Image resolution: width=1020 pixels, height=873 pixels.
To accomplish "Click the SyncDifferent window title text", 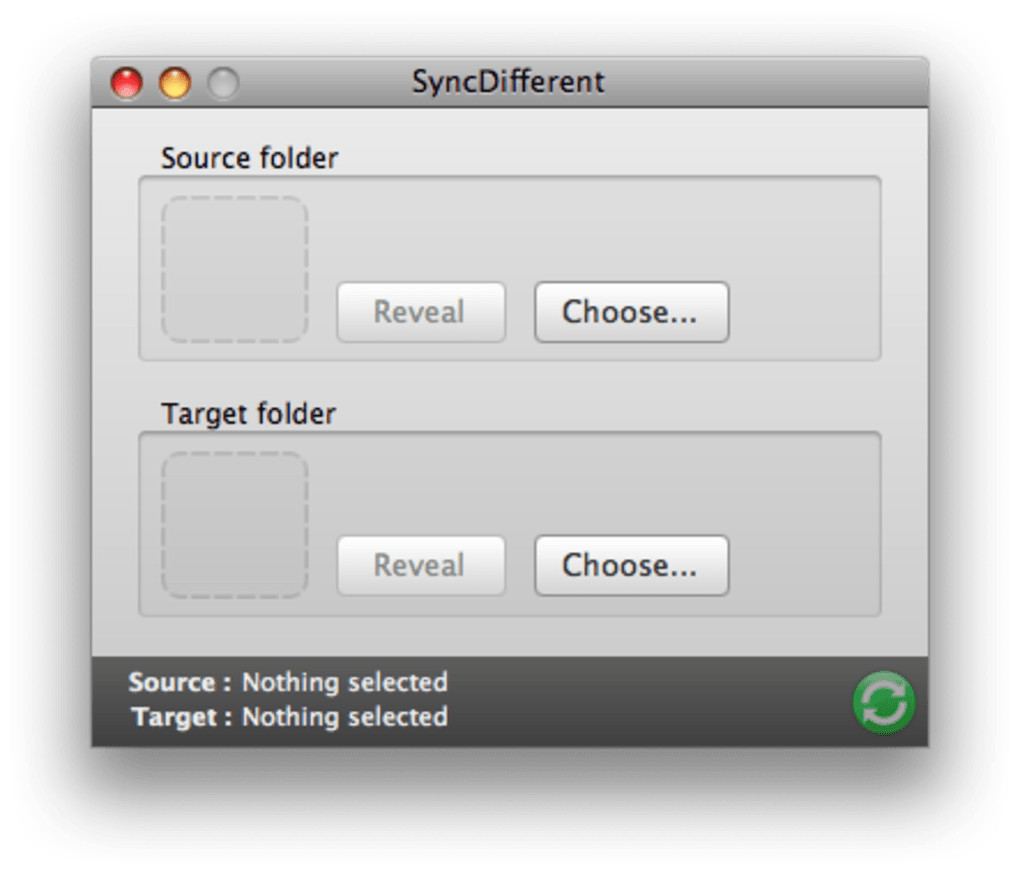I will pos(508,81).
